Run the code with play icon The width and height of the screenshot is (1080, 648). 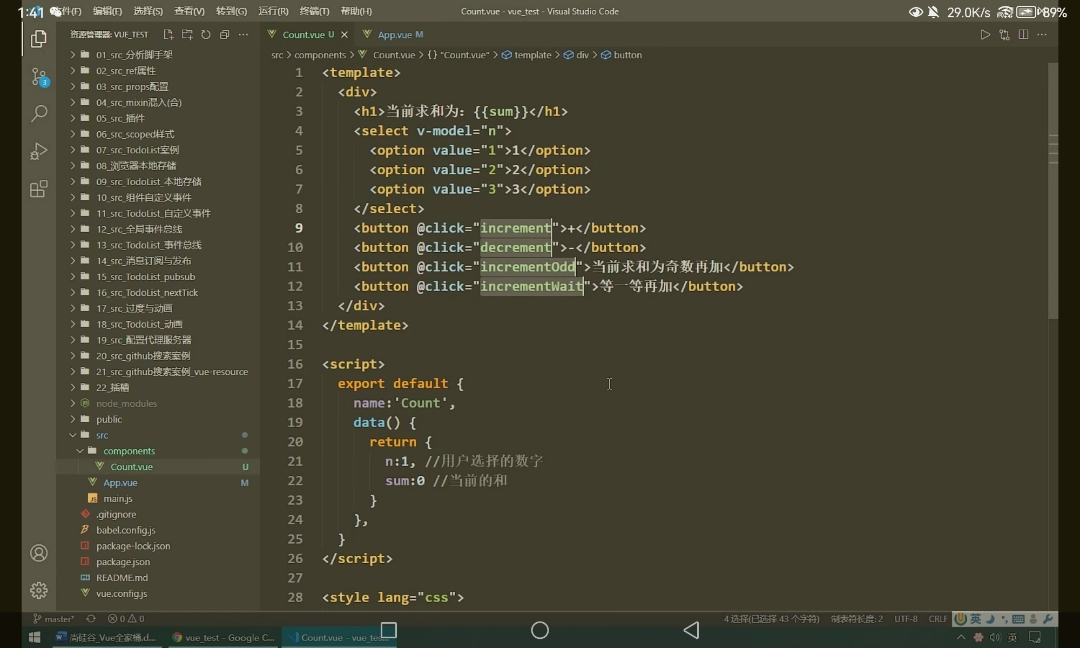coord(985,34)
